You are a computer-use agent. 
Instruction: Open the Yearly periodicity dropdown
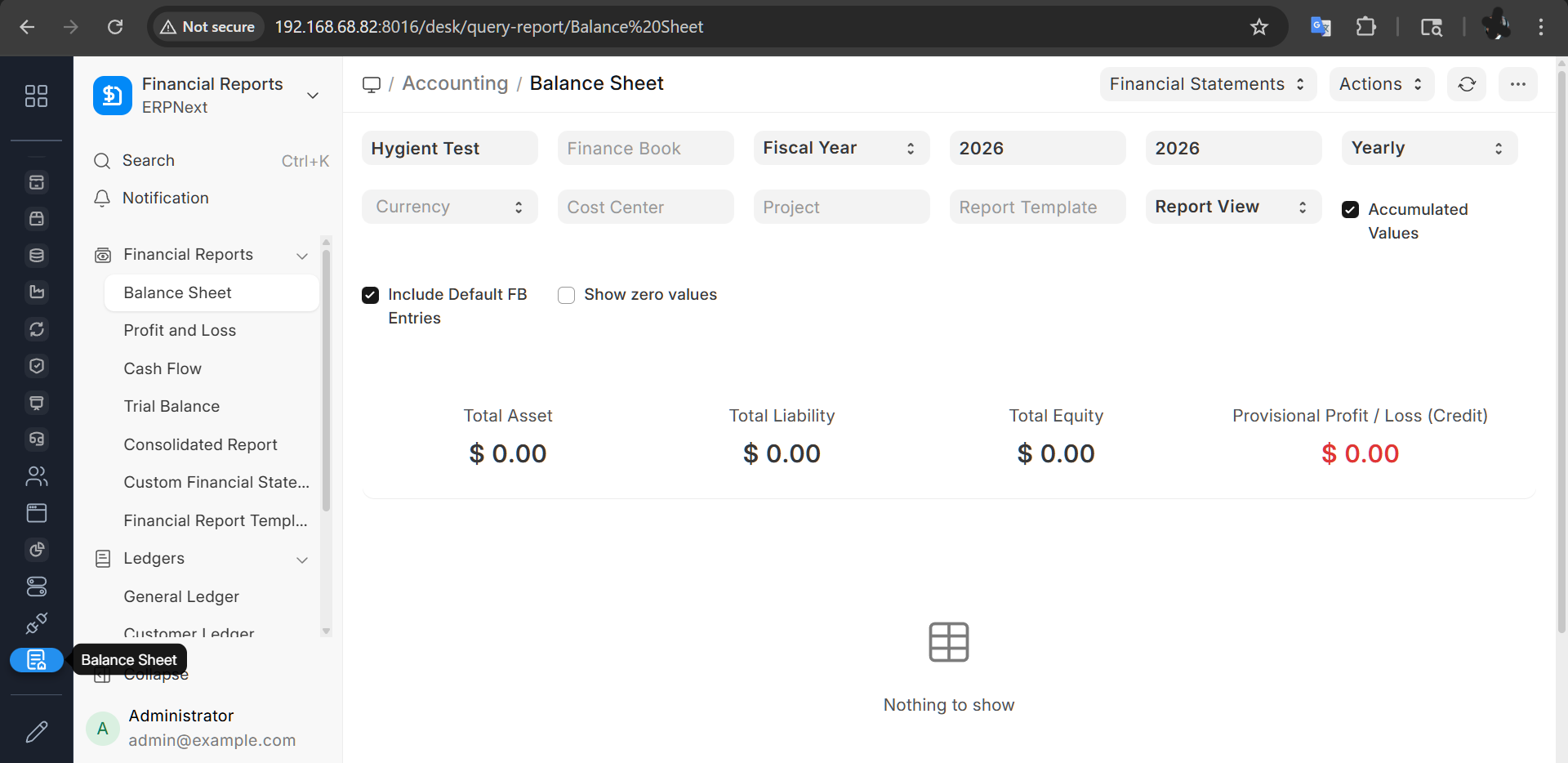pos(1428,148)
